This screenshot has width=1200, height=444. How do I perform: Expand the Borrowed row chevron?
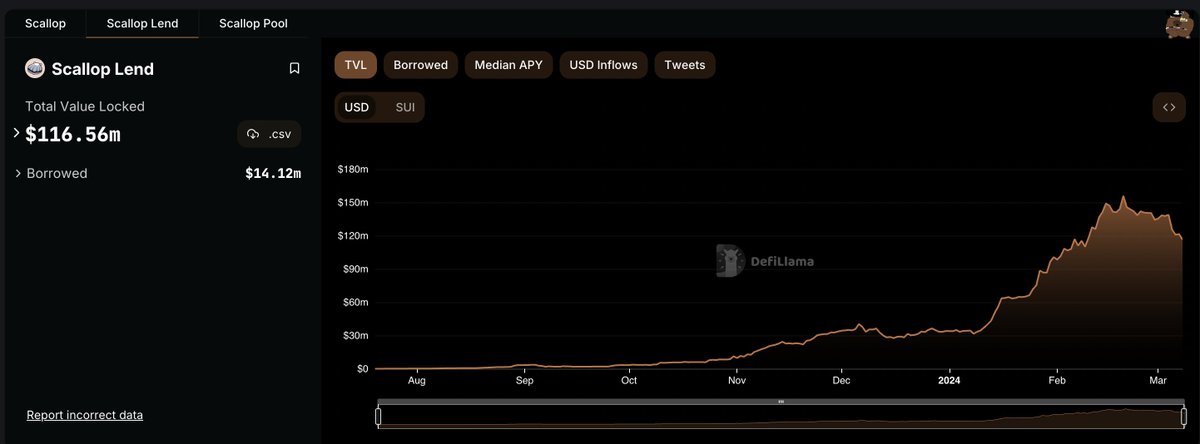click(x=18, y=174)
